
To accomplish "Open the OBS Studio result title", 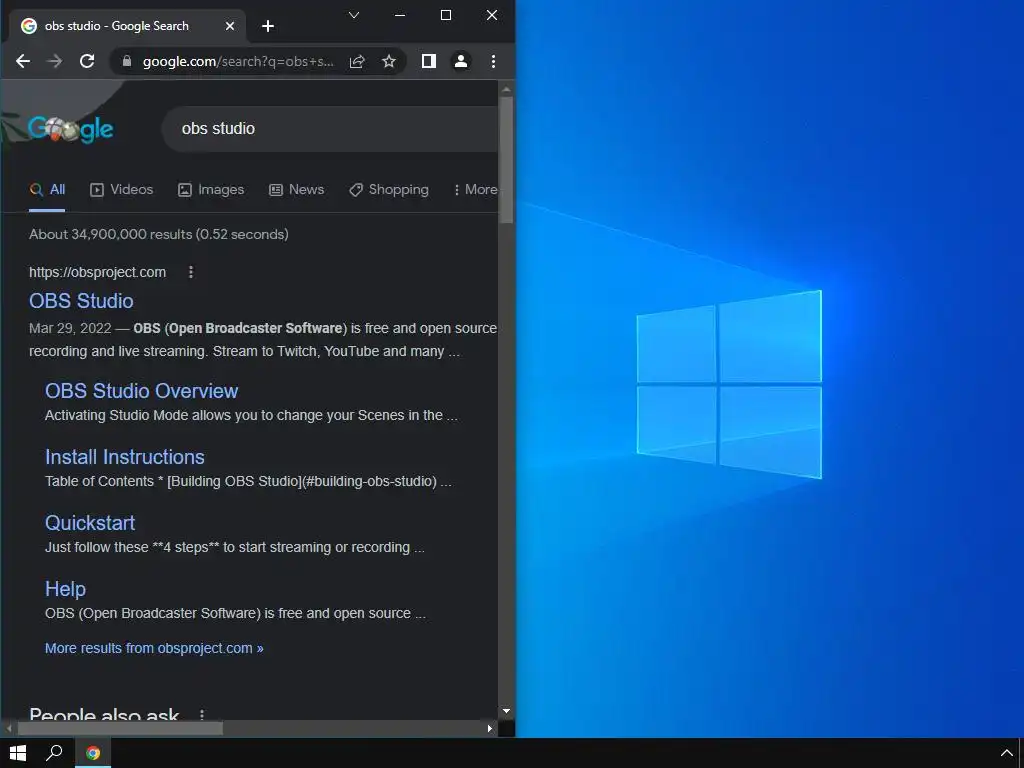I will pyautogui.click(x=81, y=301).
